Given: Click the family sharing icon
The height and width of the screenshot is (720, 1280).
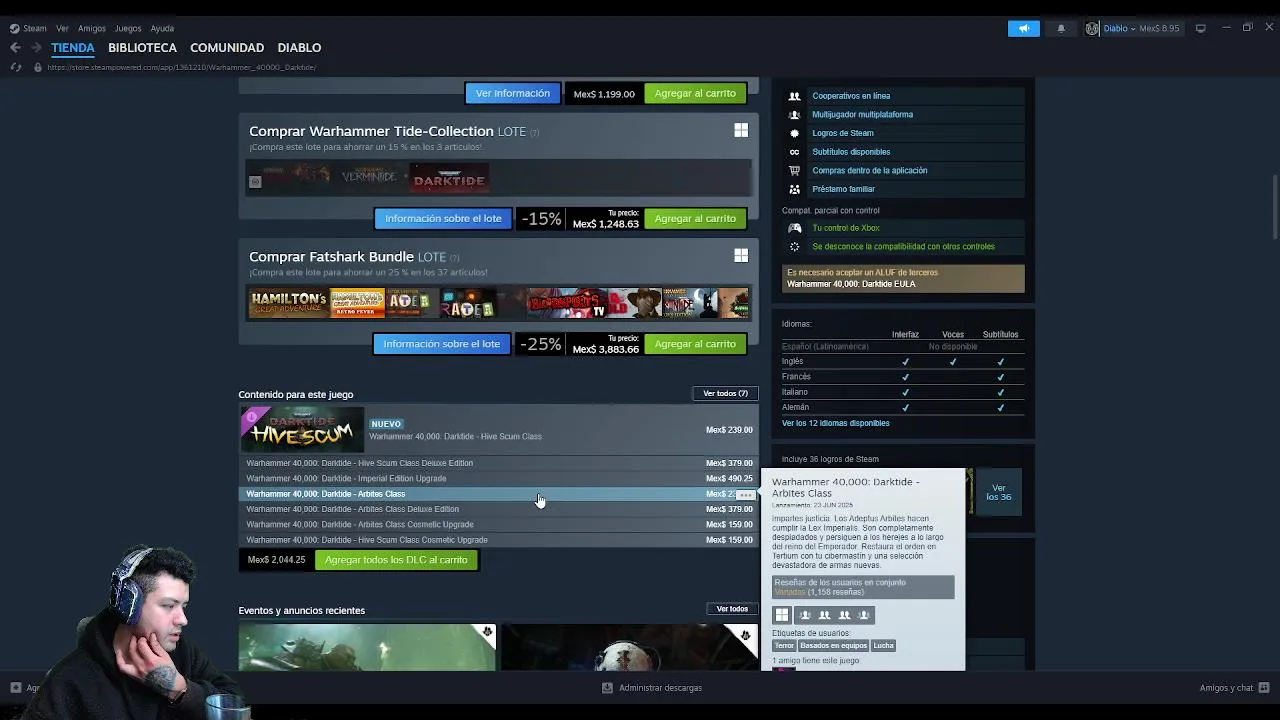Looking at the screenshot, I should (x=794, y=189).
